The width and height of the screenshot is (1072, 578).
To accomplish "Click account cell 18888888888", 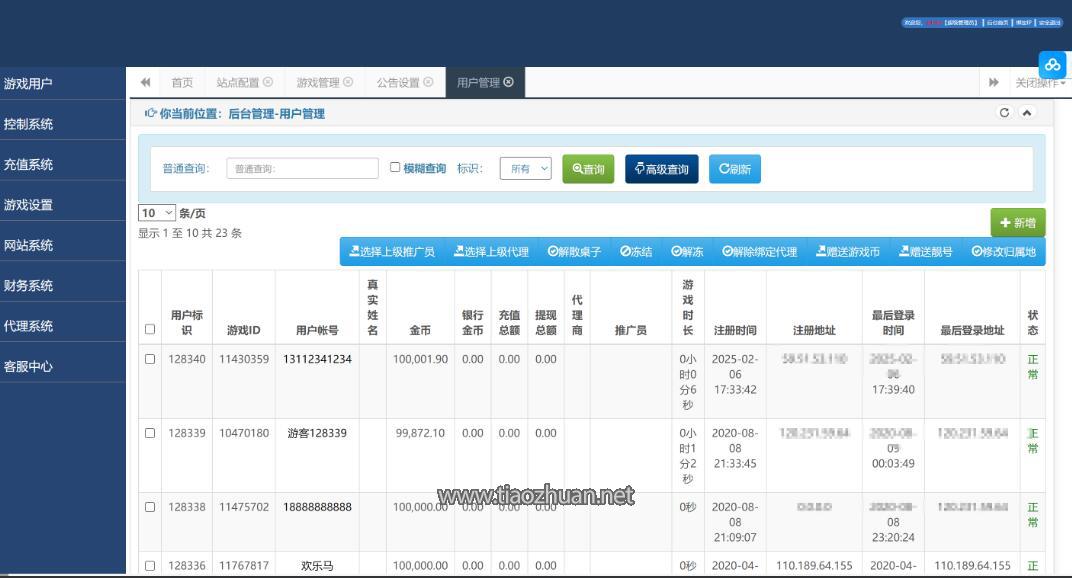I will [317, 507].
